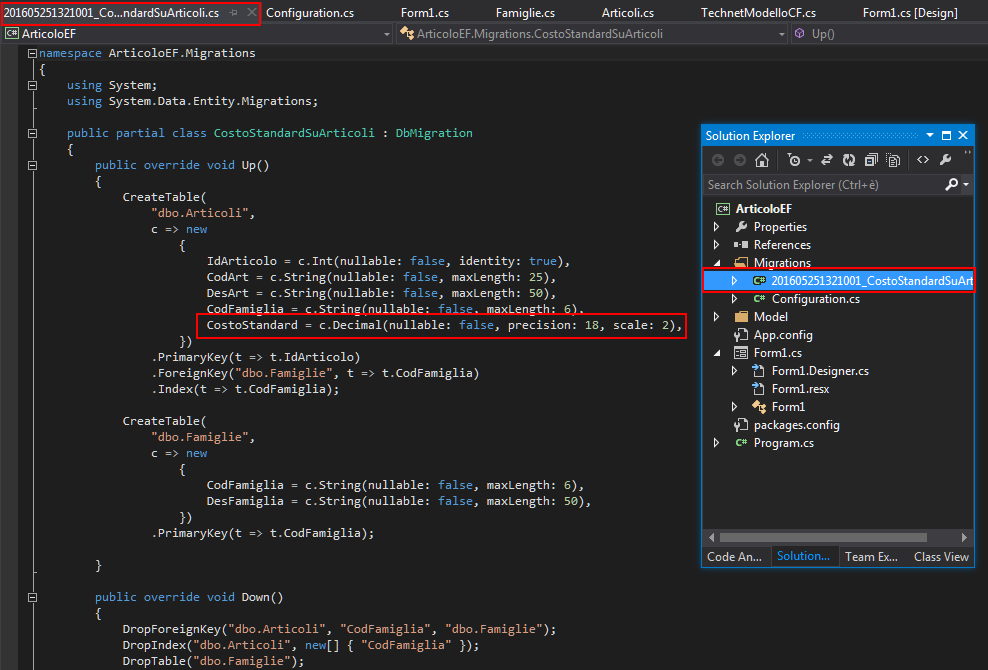This screenshot has width=988, height=670.
Task: Click the Properties wrench icon in tree
Action: click(x=741, y=227)
